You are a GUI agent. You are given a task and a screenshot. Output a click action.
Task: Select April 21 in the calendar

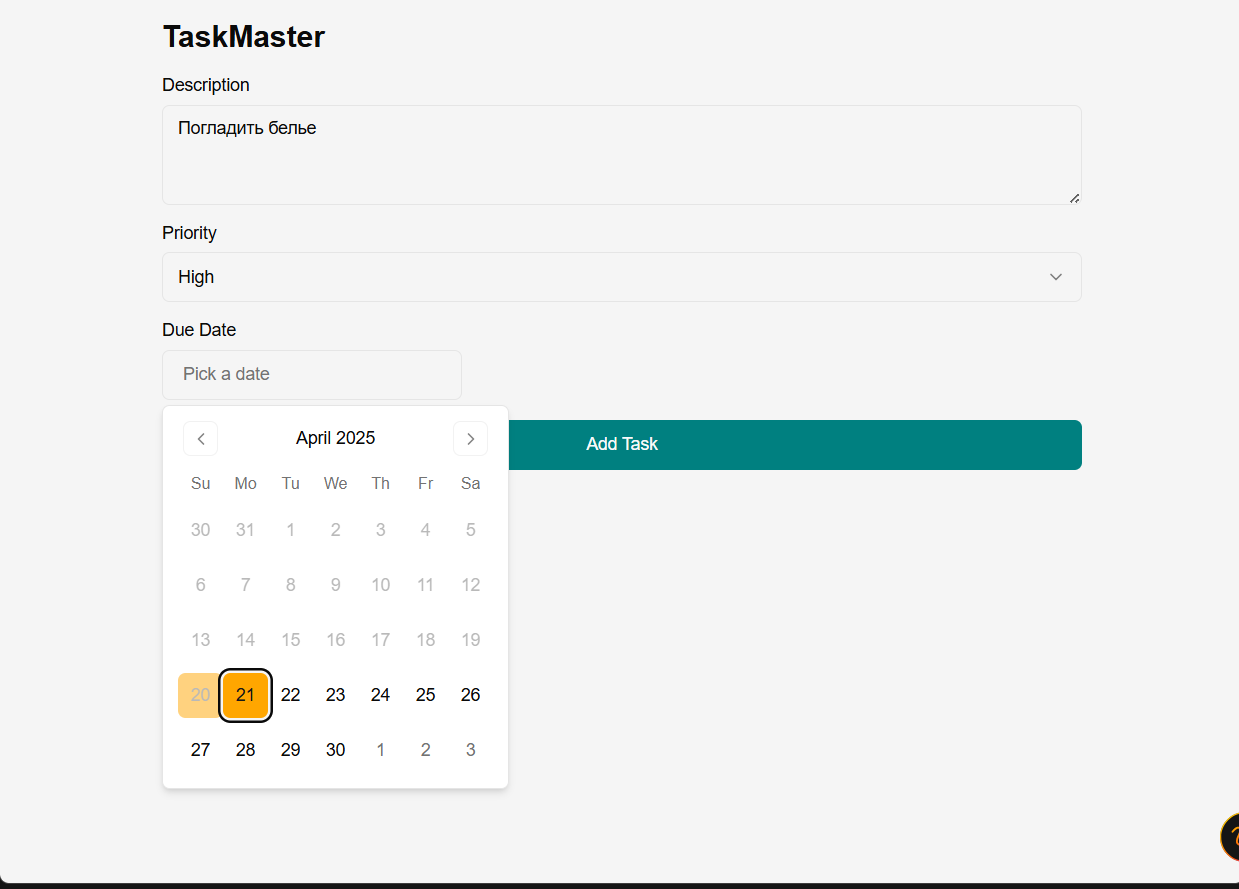(245, 695)
